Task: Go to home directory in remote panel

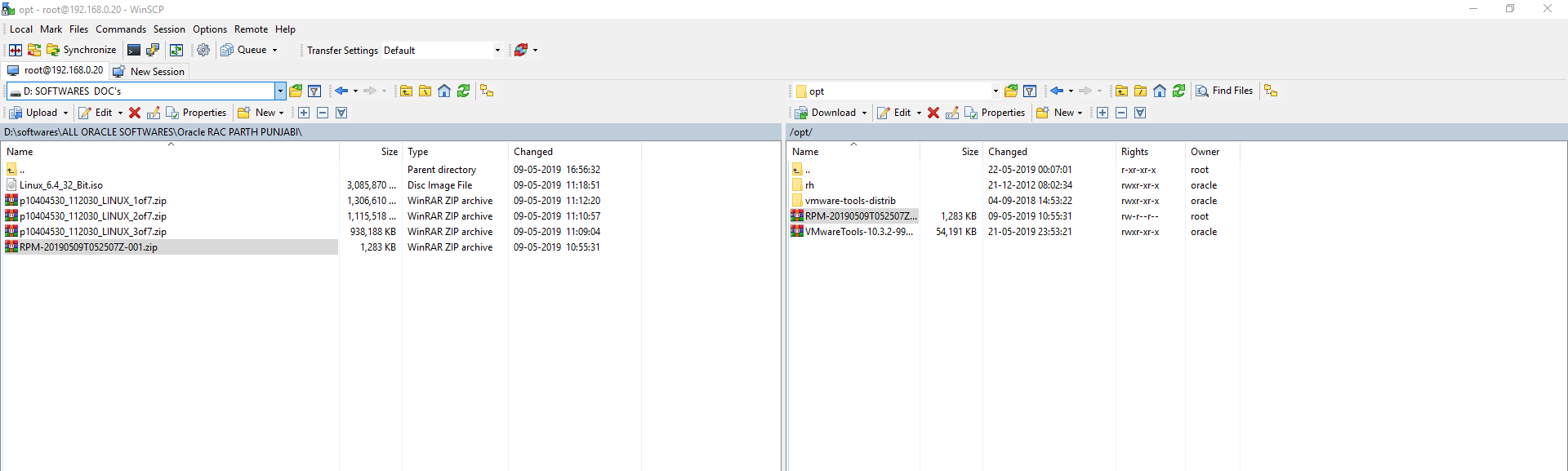Action: 1160,91
